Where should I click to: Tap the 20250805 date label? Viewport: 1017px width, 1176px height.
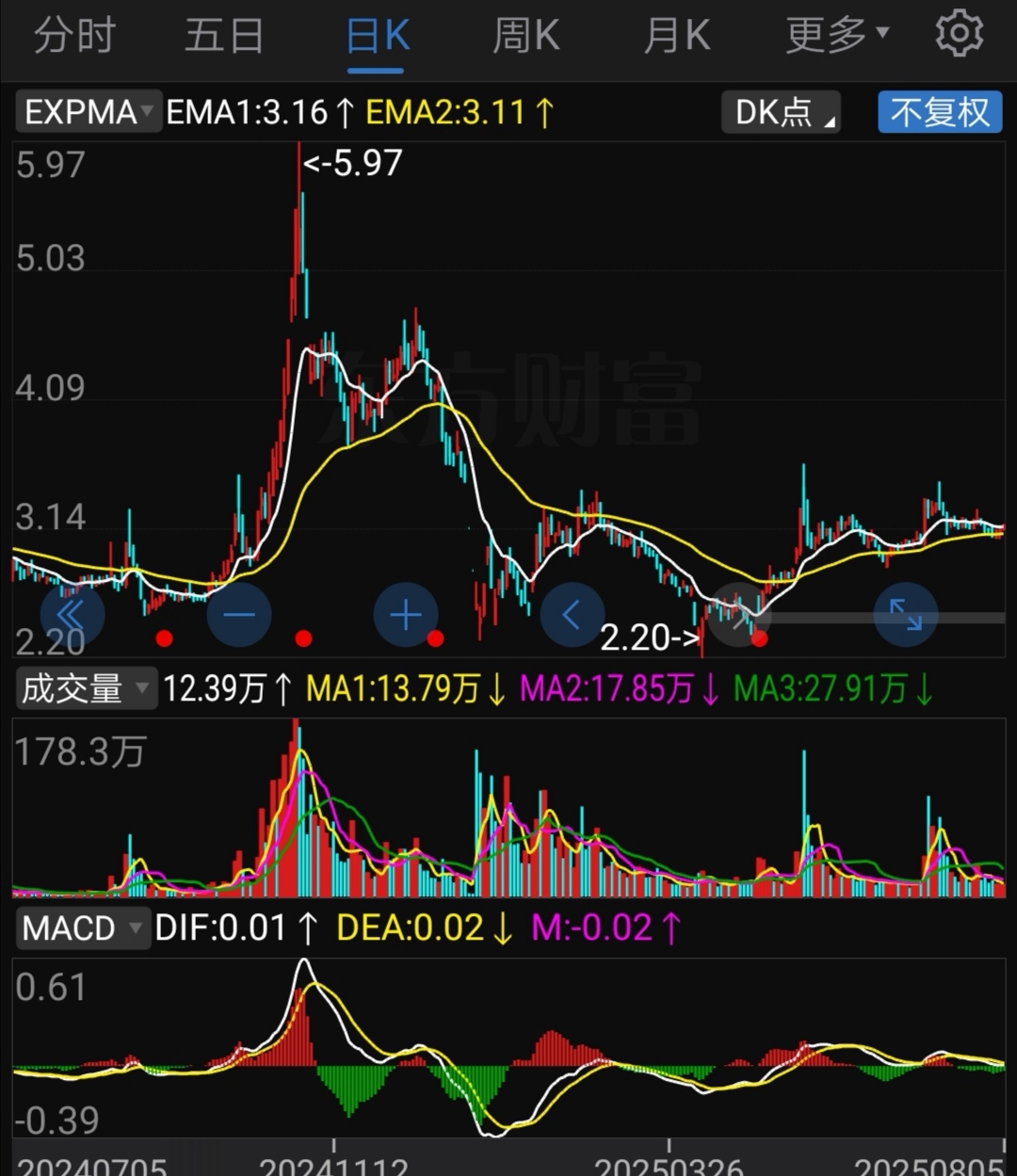tap(928, 1168)
